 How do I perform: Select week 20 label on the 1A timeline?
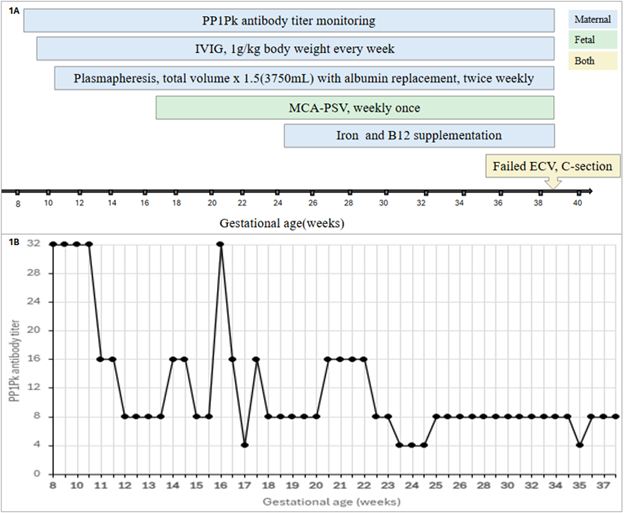coord(212,203)
